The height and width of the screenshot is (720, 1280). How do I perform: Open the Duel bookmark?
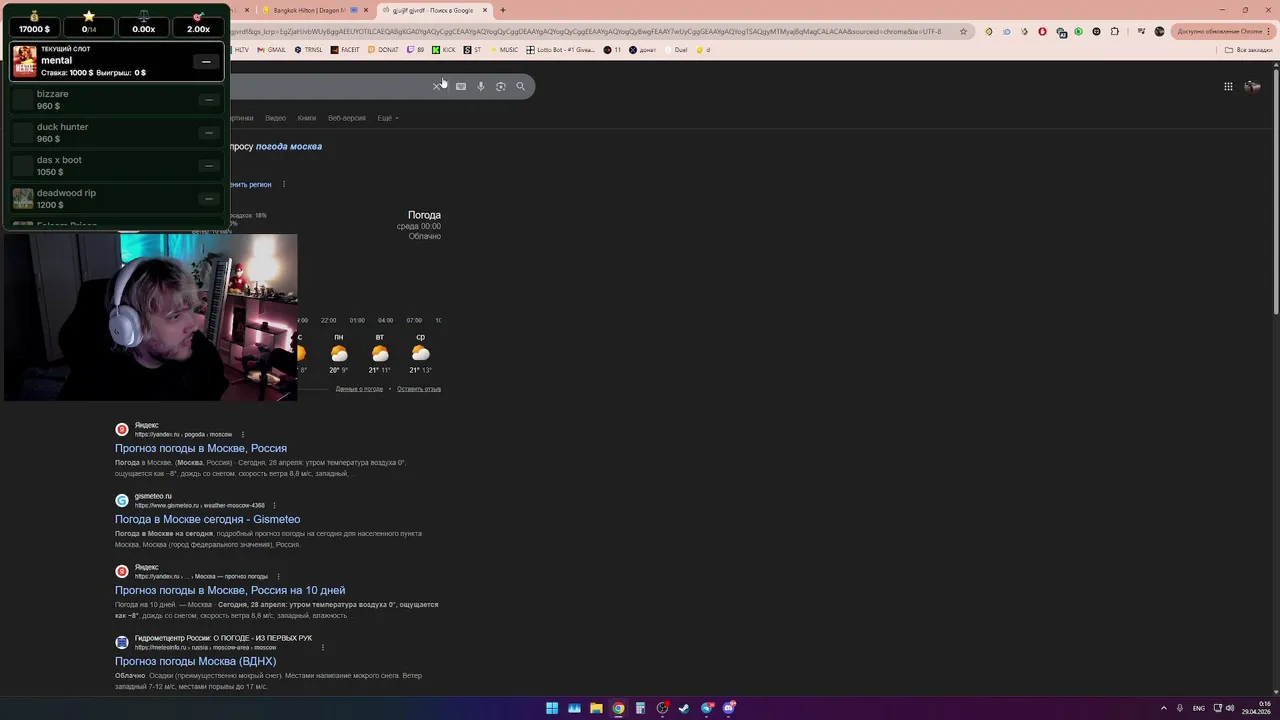click(676, 49)
